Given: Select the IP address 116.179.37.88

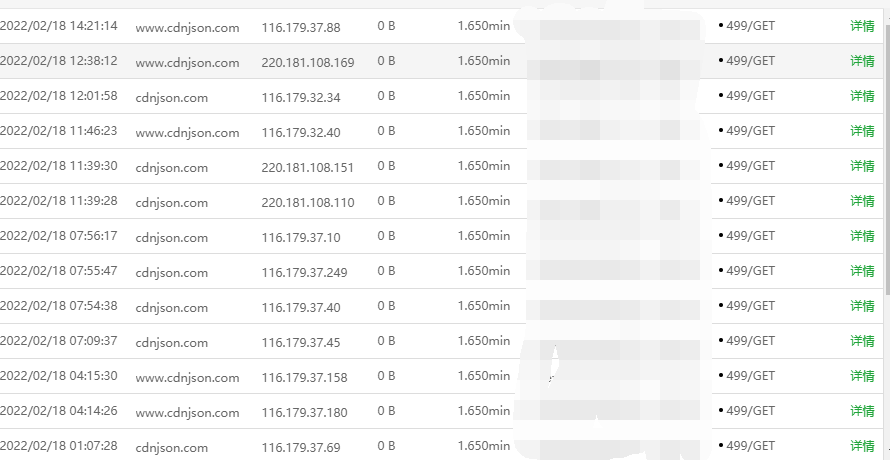Looking at the screenshot, I should [301, 28].
